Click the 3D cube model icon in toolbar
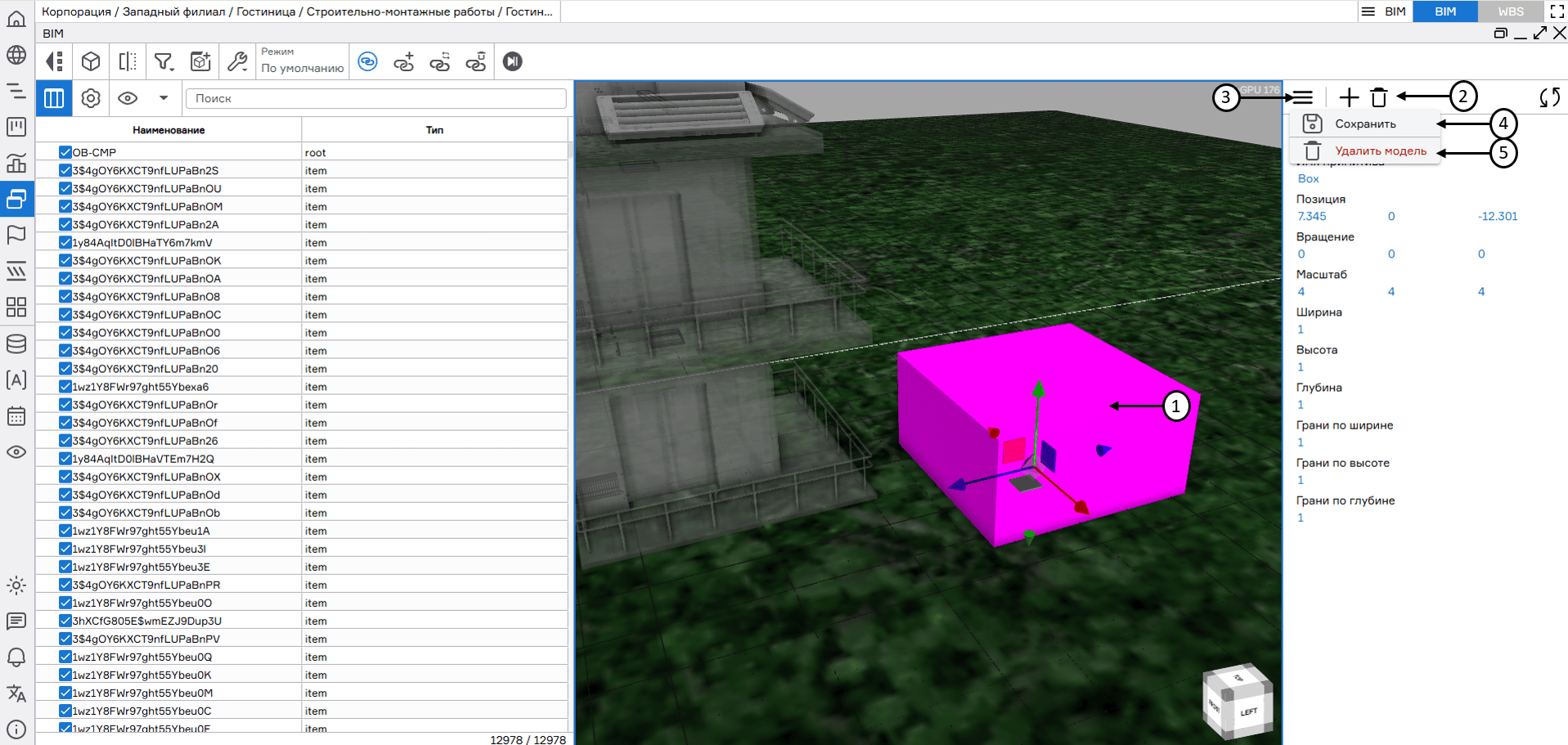 pyautogui.click(x=91, y=62)
